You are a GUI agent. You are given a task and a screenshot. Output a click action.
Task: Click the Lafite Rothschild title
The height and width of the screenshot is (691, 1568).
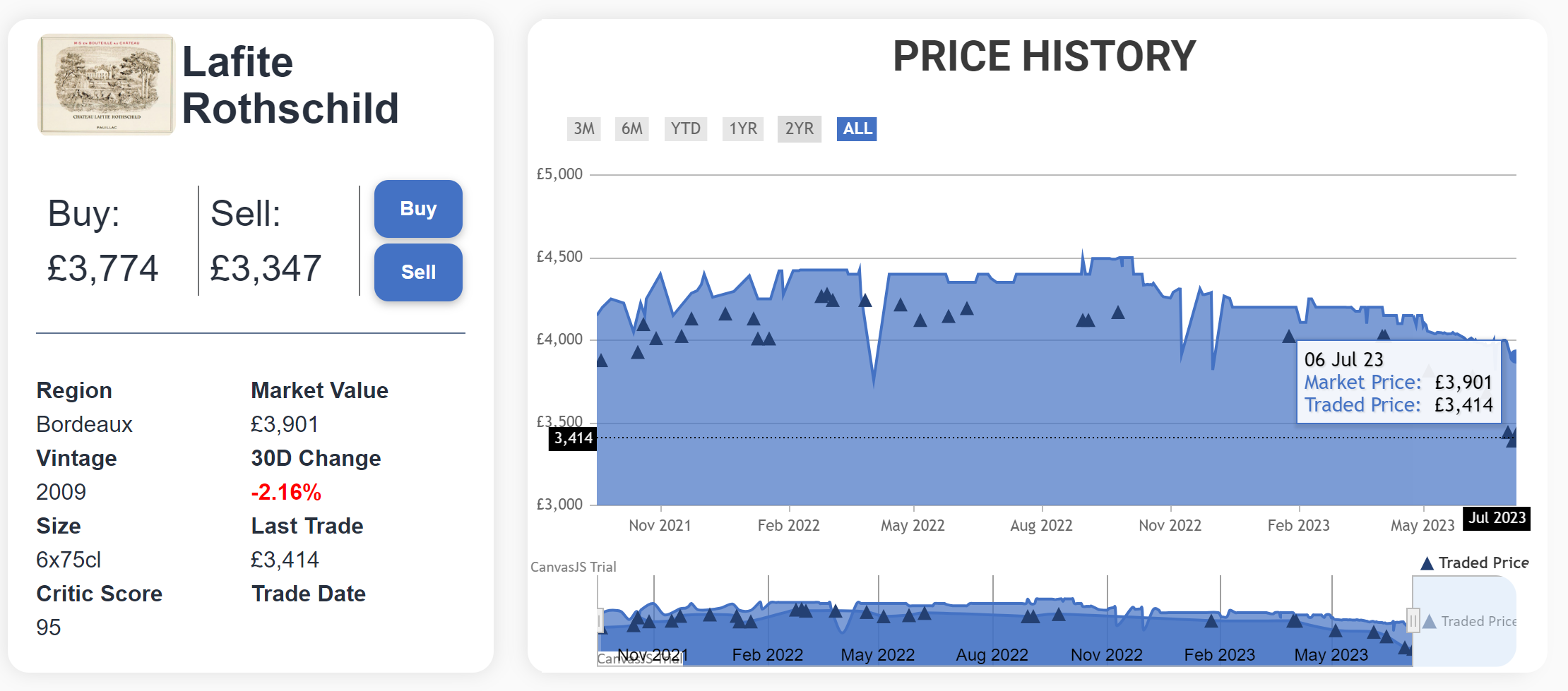(x=290, y=85)
